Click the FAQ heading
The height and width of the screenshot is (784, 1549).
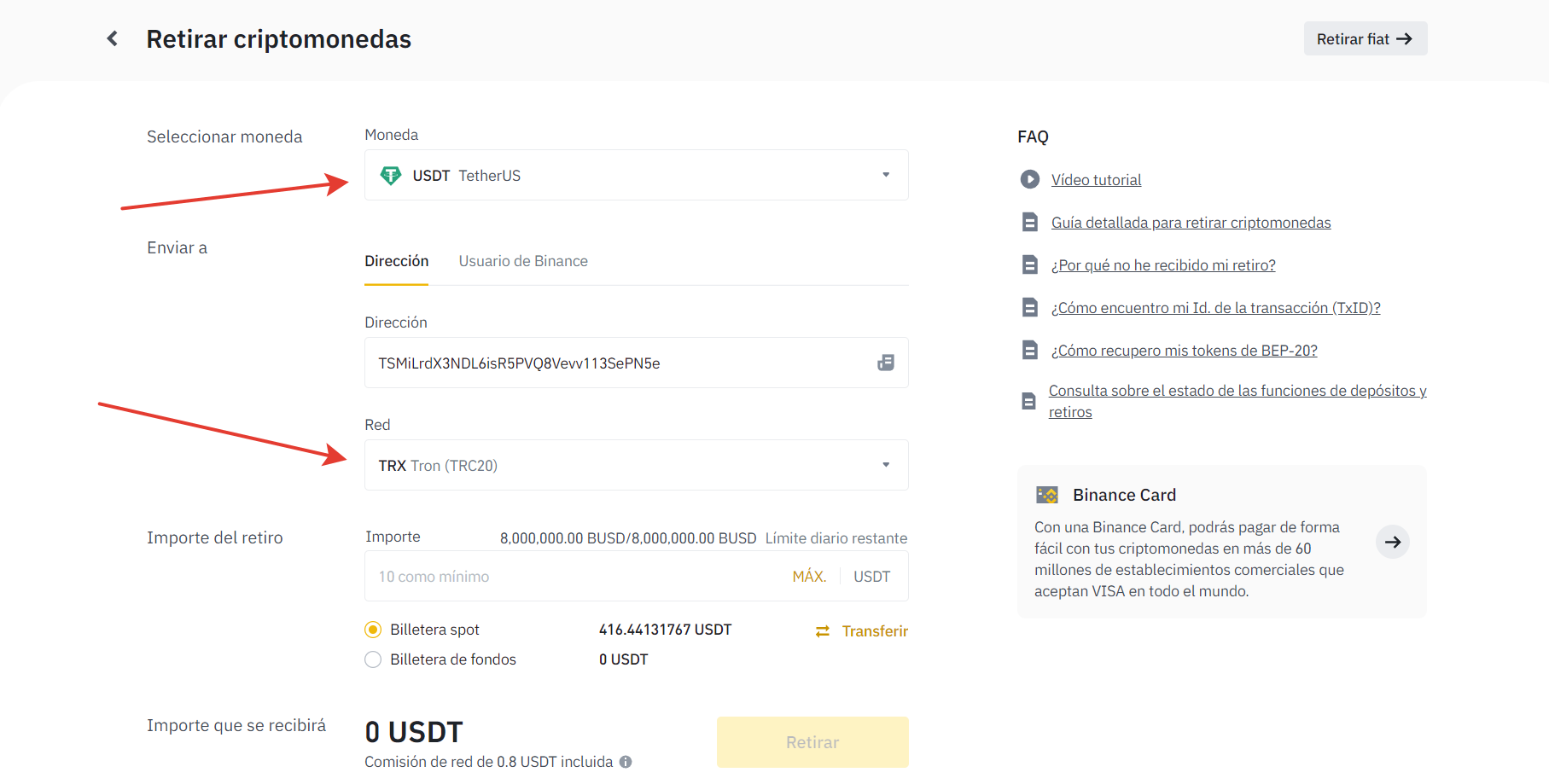coord(1033,136)
